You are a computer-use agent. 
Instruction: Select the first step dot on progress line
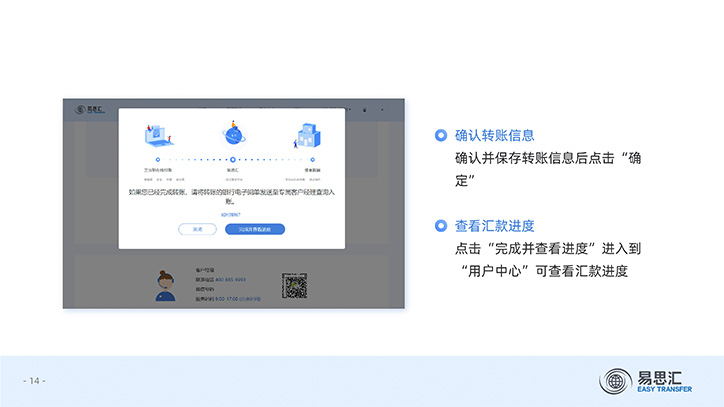tap(157, 158)
